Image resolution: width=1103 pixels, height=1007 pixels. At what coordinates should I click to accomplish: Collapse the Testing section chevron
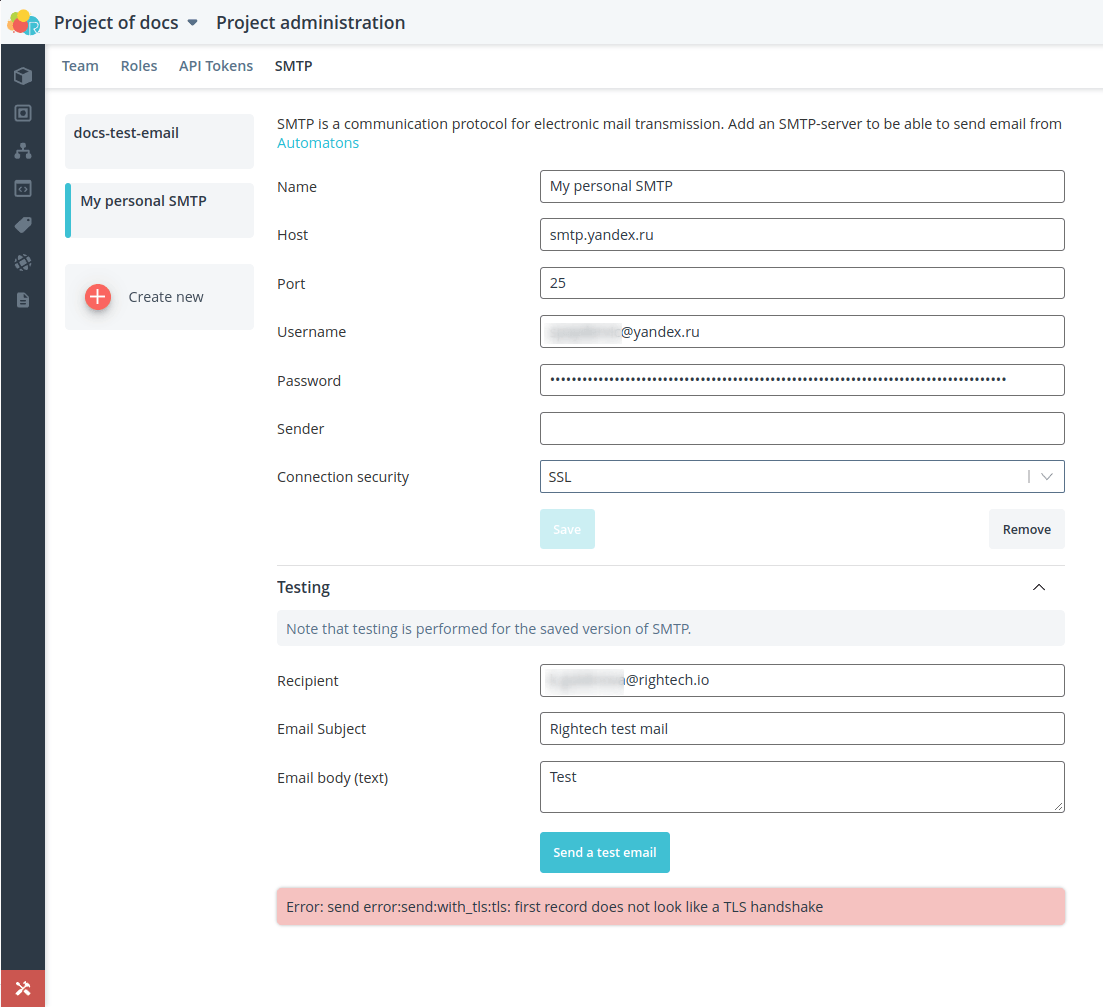pos(1039,587)
